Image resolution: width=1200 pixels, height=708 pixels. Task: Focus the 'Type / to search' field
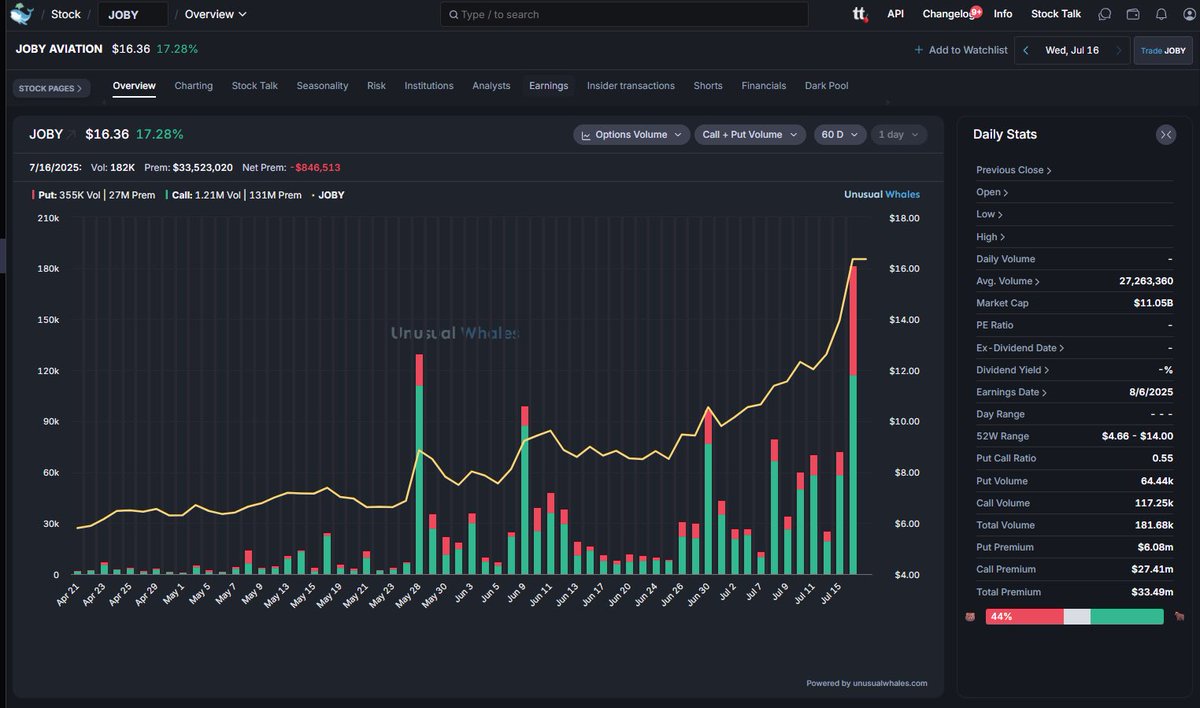[x=624, y=14]
